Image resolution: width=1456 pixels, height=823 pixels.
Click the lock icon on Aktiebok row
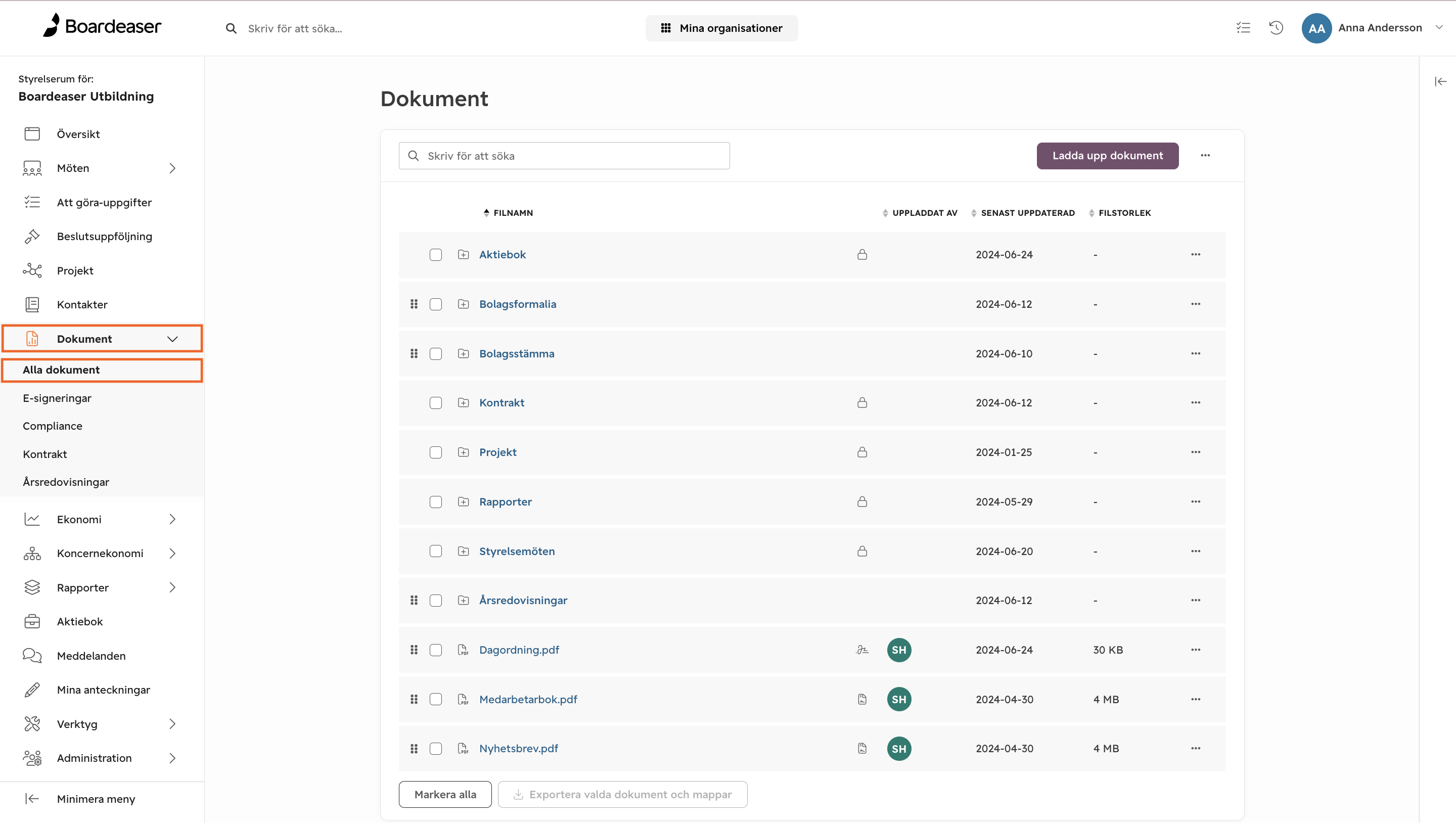coord(862,254)
